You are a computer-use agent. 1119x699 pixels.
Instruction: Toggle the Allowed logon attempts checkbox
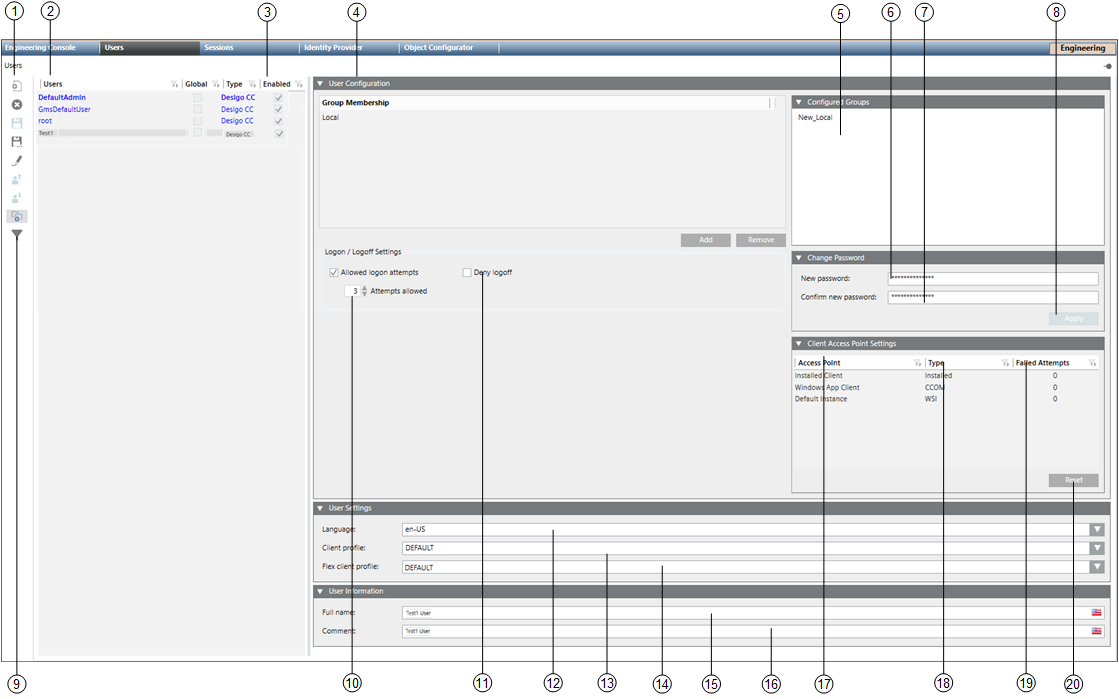pos(334,272)
